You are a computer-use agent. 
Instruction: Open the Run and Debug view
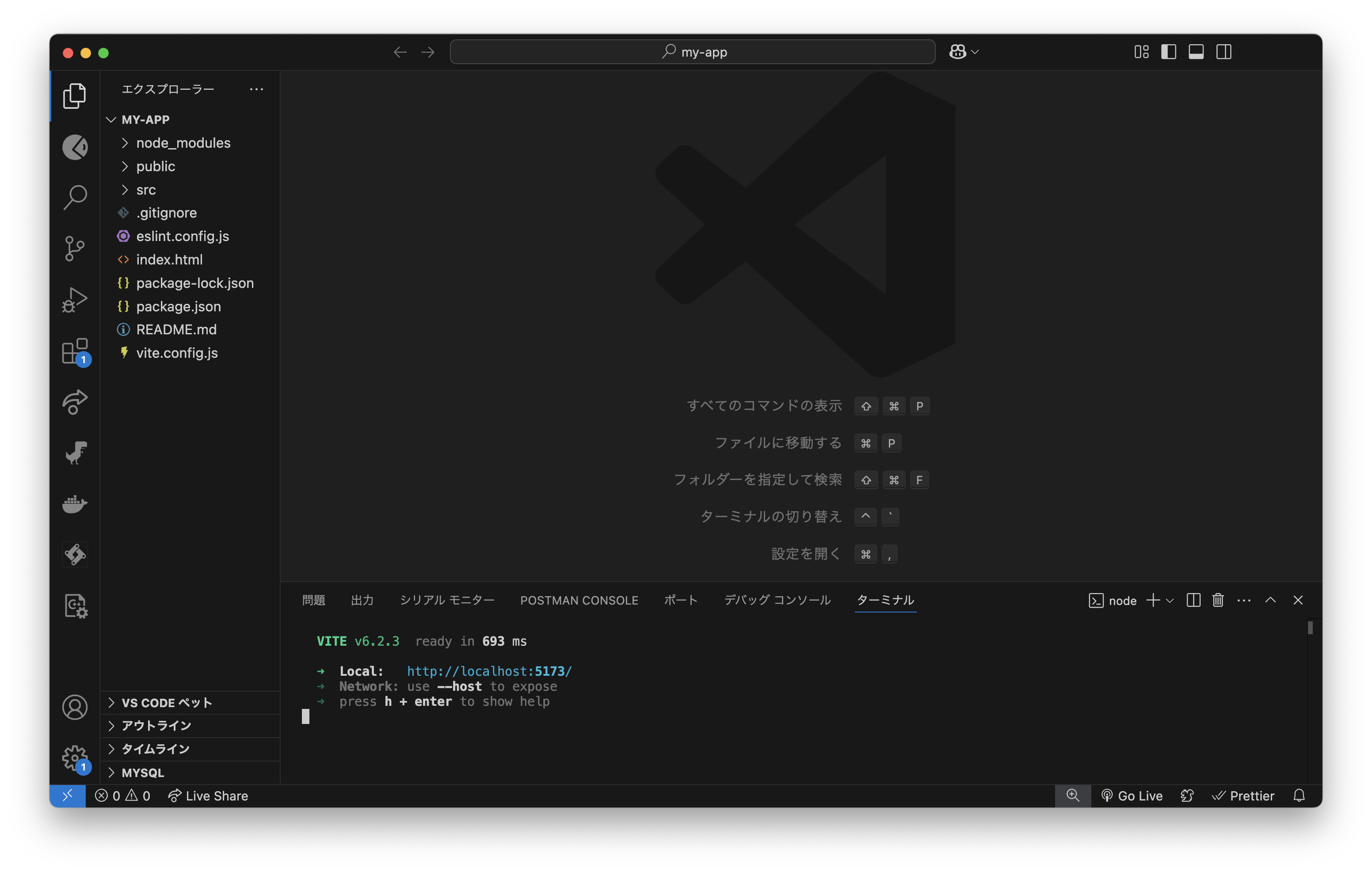point(75,299)
